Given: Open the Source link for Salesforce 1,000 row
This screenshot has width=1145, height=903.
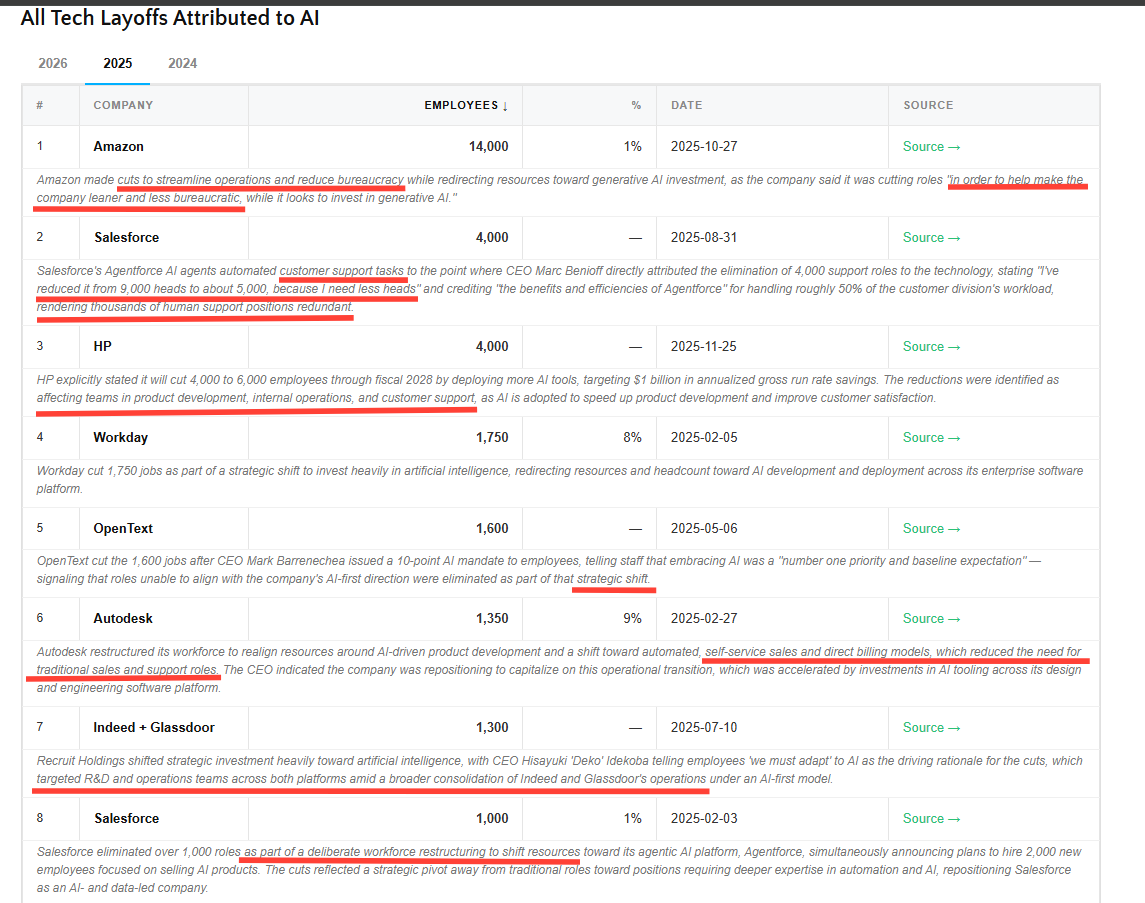Looking at the screenshot, I should pyautogui.click(x=931, y=819).
